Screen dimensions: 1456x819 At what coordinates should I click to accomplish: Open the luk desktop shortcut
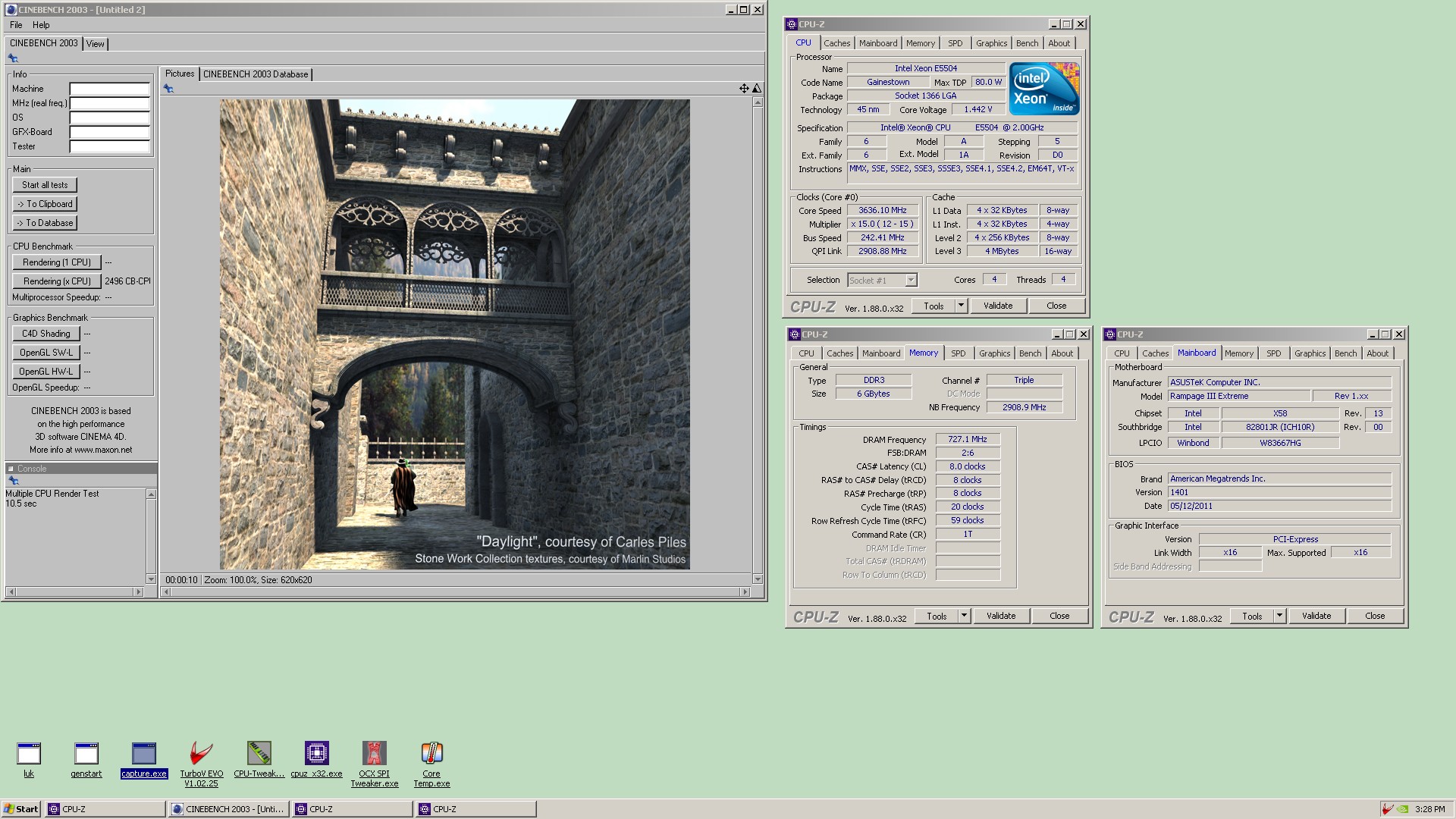[29, 759]
